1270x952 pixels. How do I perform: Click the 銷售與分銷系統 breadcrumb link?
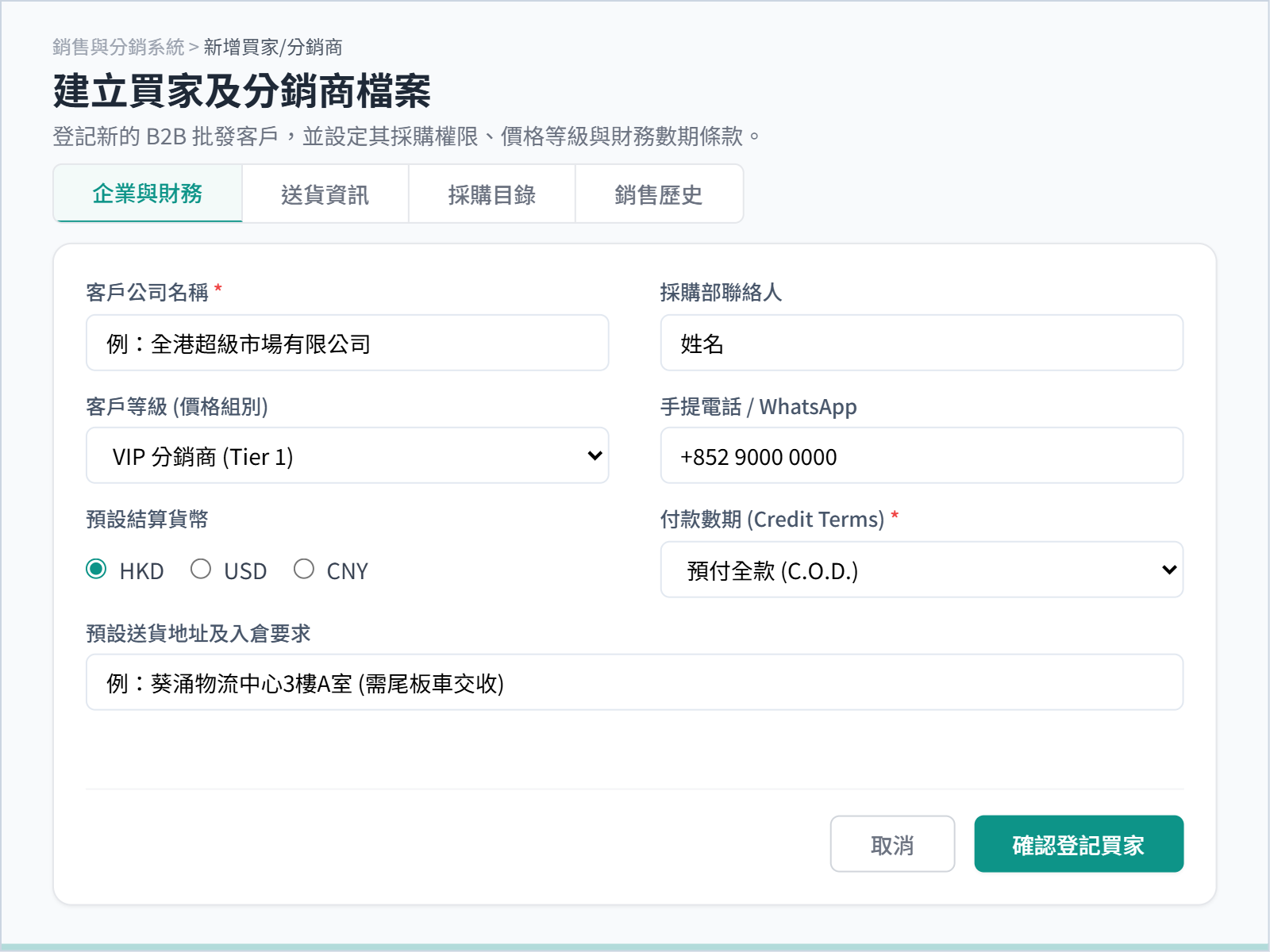tap(118, 47)
